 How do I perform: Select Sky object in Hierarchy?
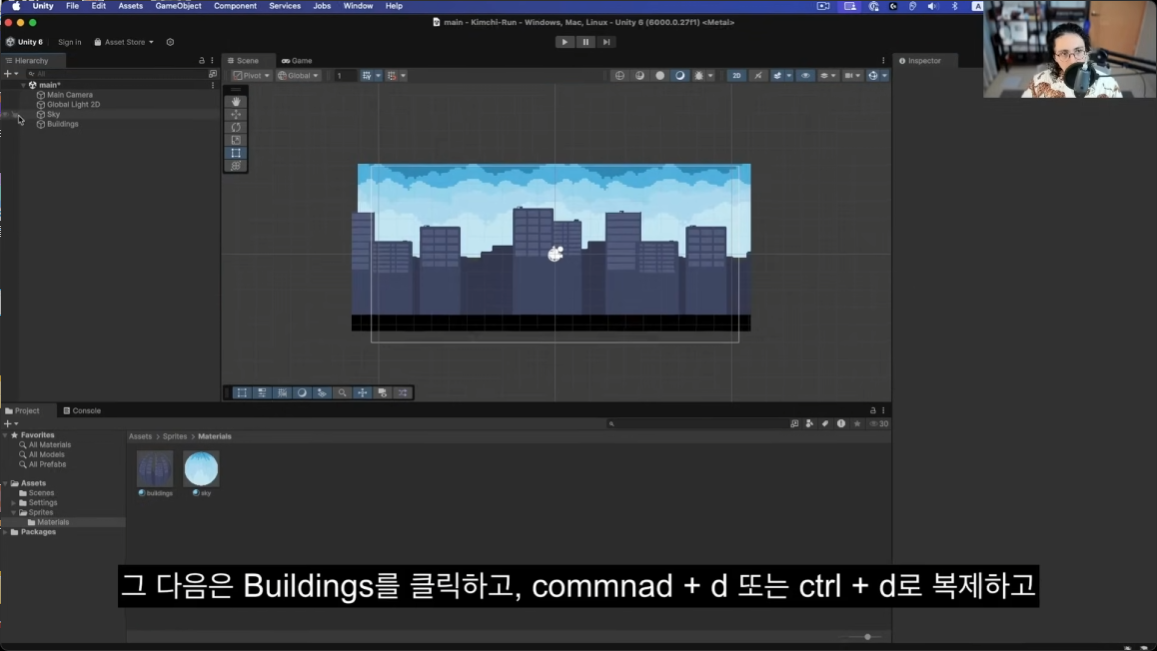(x=53, y=114)
